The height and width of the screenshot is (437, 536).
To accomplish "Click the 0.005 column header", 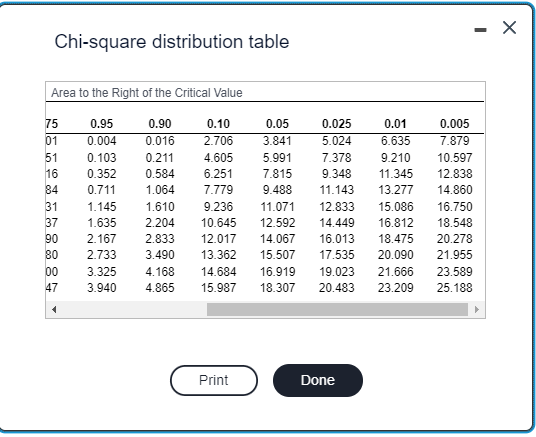I will 455,124.
